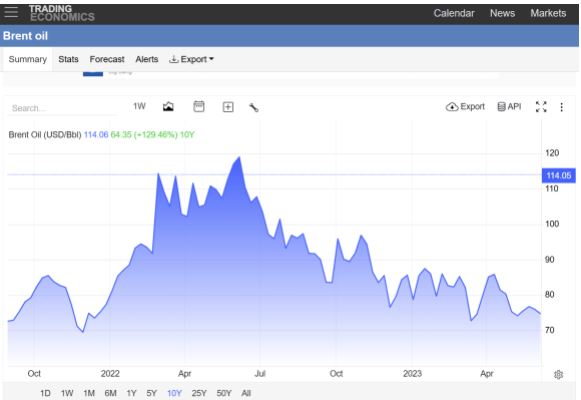Go to Trading Economics home logo
The height and width of the screenshot is (400, 581).
[x=62, y=13]
